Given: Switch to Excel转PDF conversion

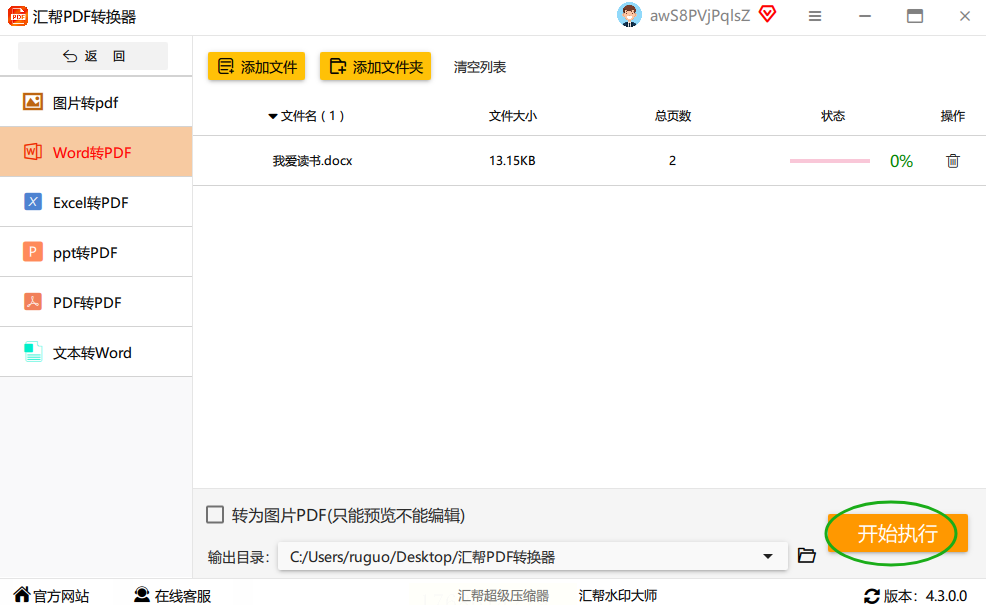Looking at the screenshot, I should tap(96, 202).
